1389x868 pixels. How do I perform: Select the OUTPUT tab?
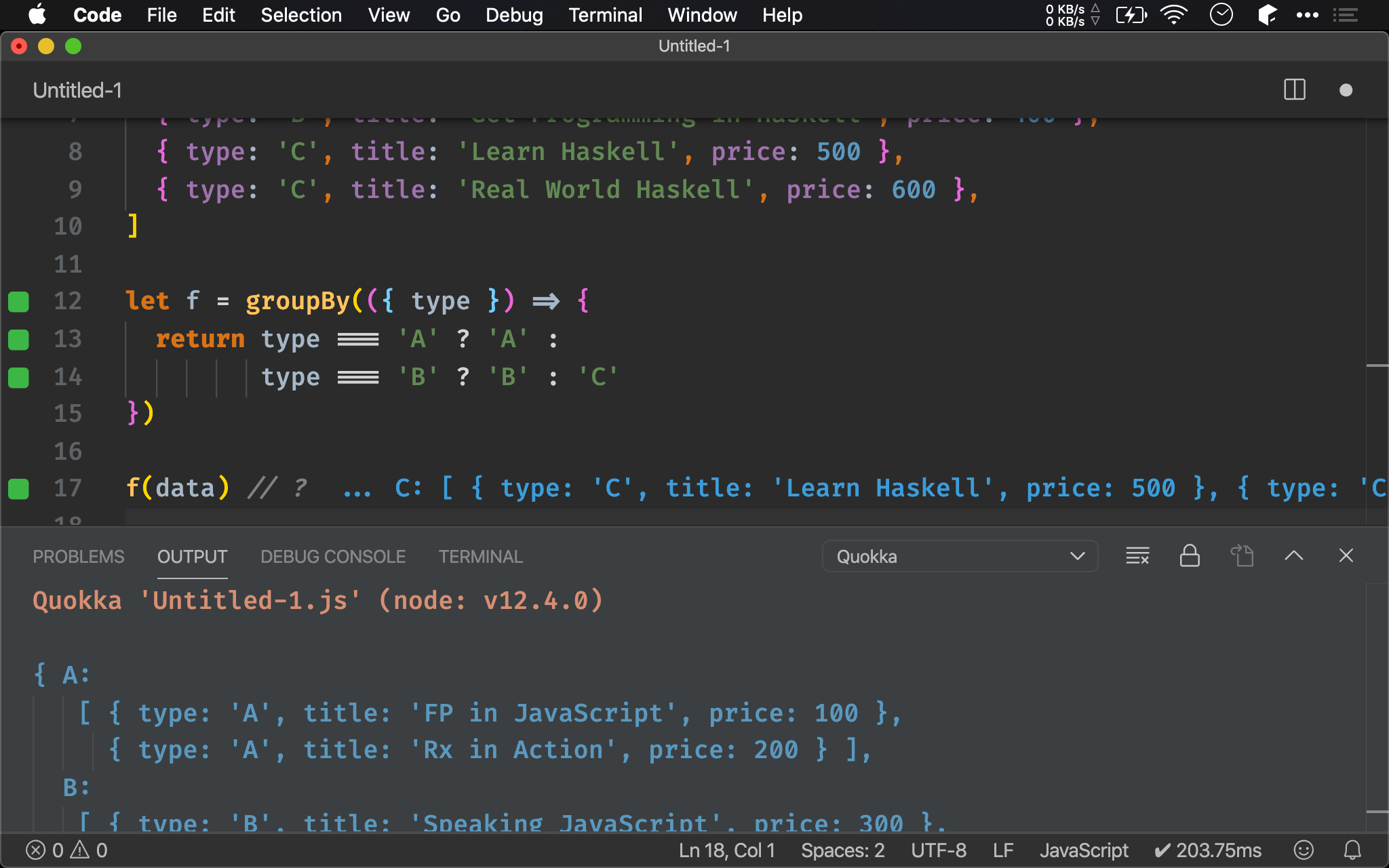click(x=193, y=557)
